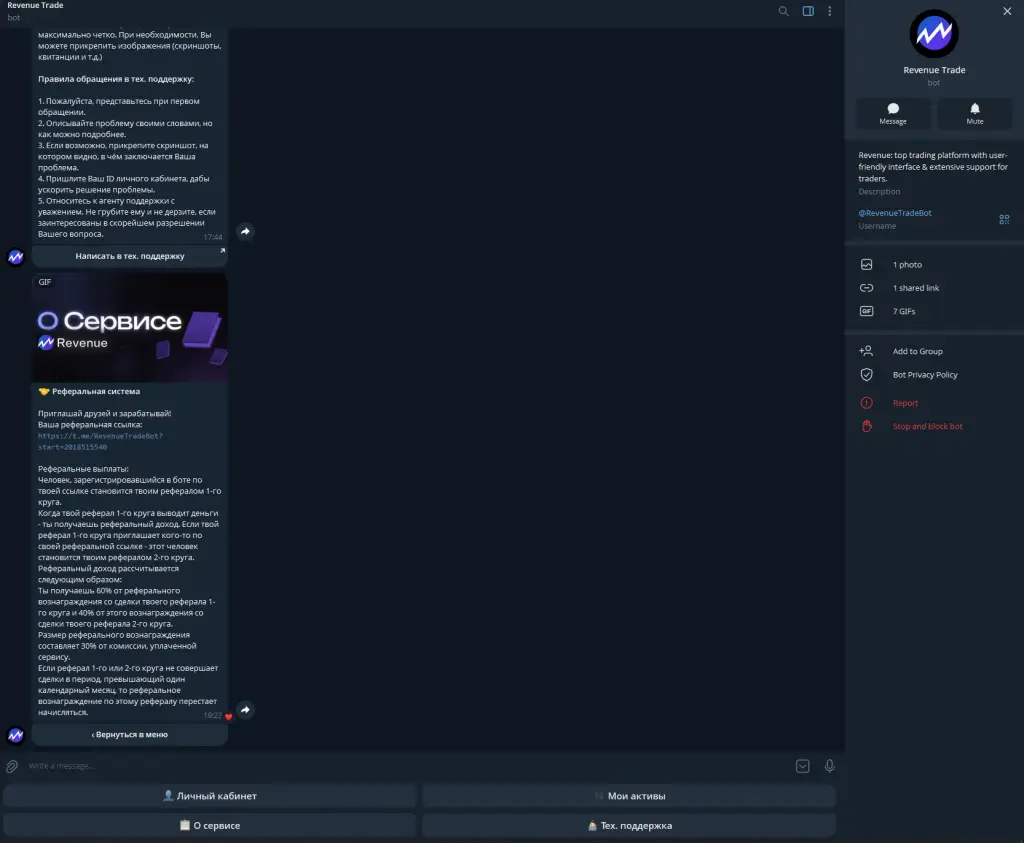Click the shield icon for privacy policy
Viewport: 1024px width, 843px height.
[867, 375]
